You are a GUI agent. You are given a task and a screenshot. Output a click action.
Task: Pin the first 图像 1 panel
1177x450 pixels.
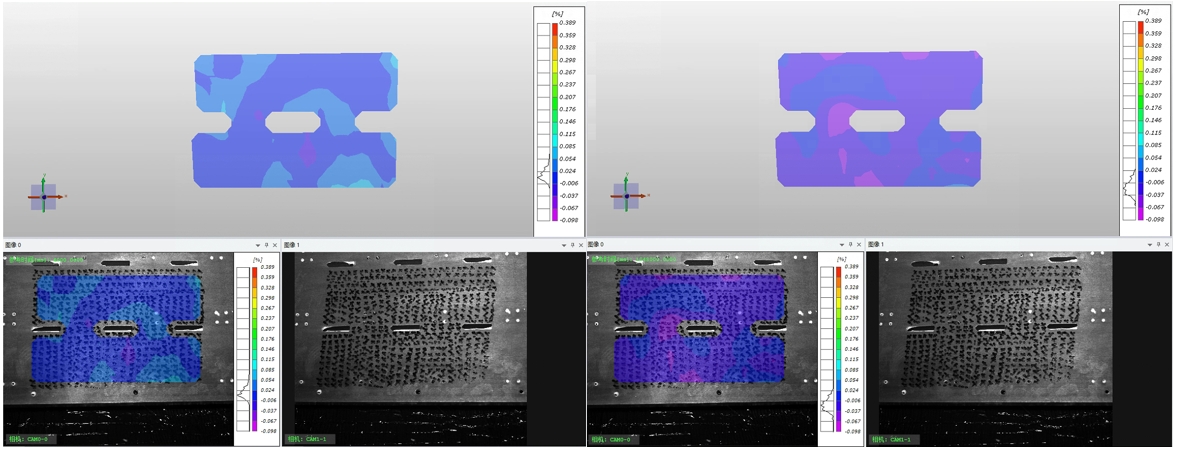pos(572,245)
